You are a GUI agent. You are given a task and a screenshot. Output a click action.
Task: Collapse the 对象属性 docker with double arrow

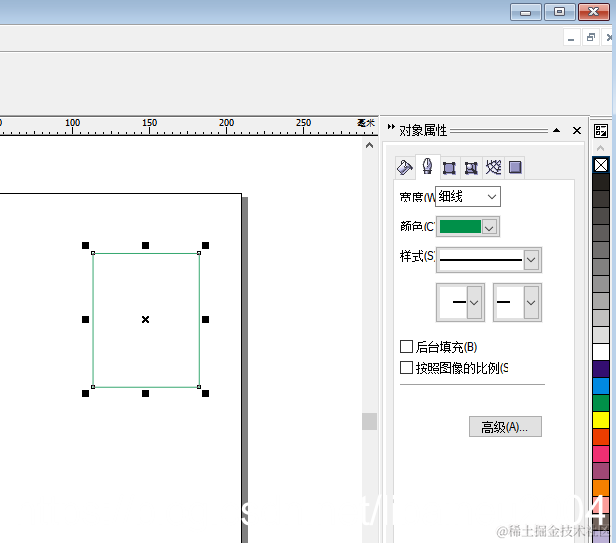point(391,127)
